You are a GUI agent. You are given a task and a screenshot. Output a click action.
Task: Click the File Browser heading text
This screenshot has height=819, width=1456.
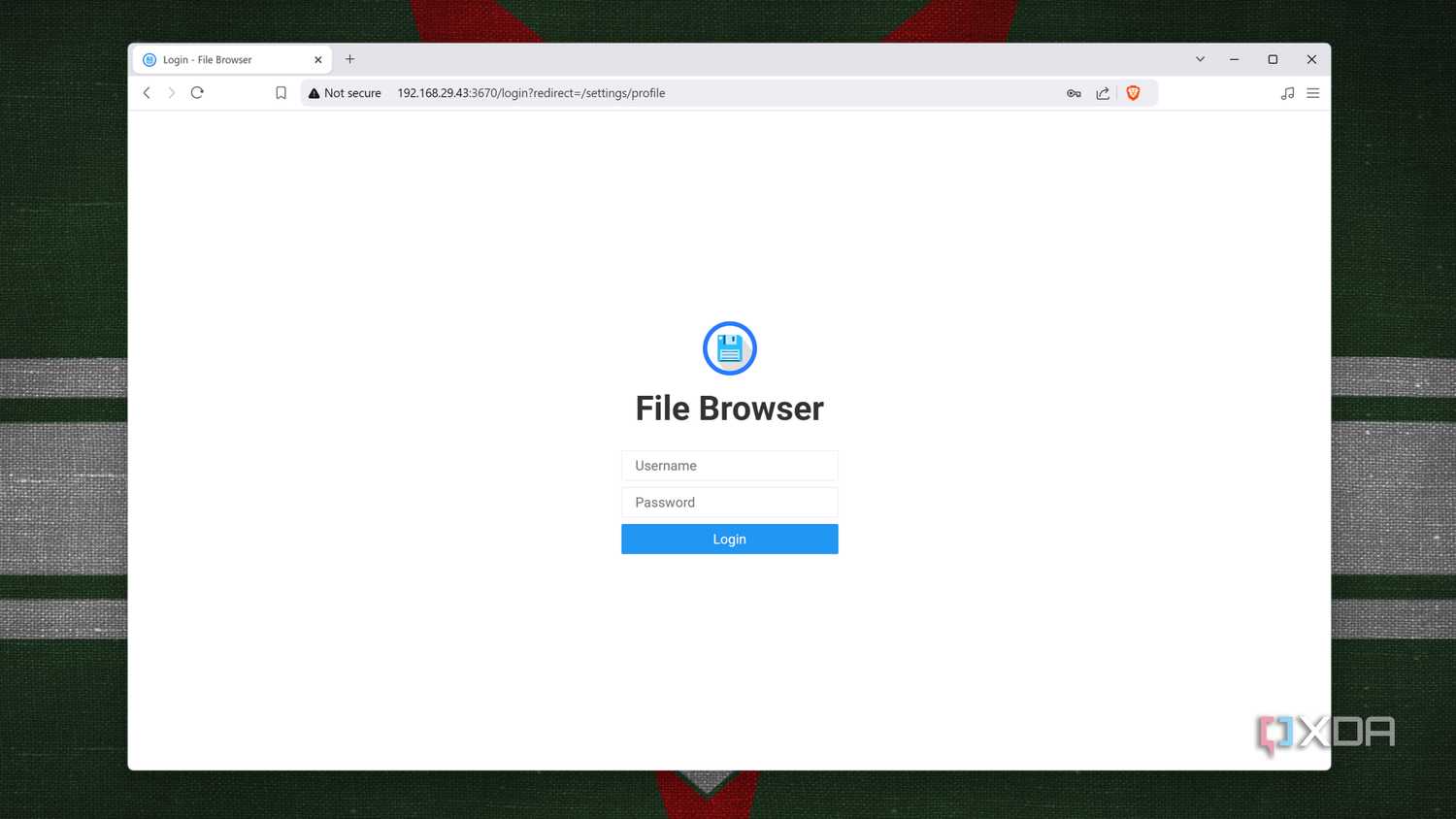pos(730,409)
